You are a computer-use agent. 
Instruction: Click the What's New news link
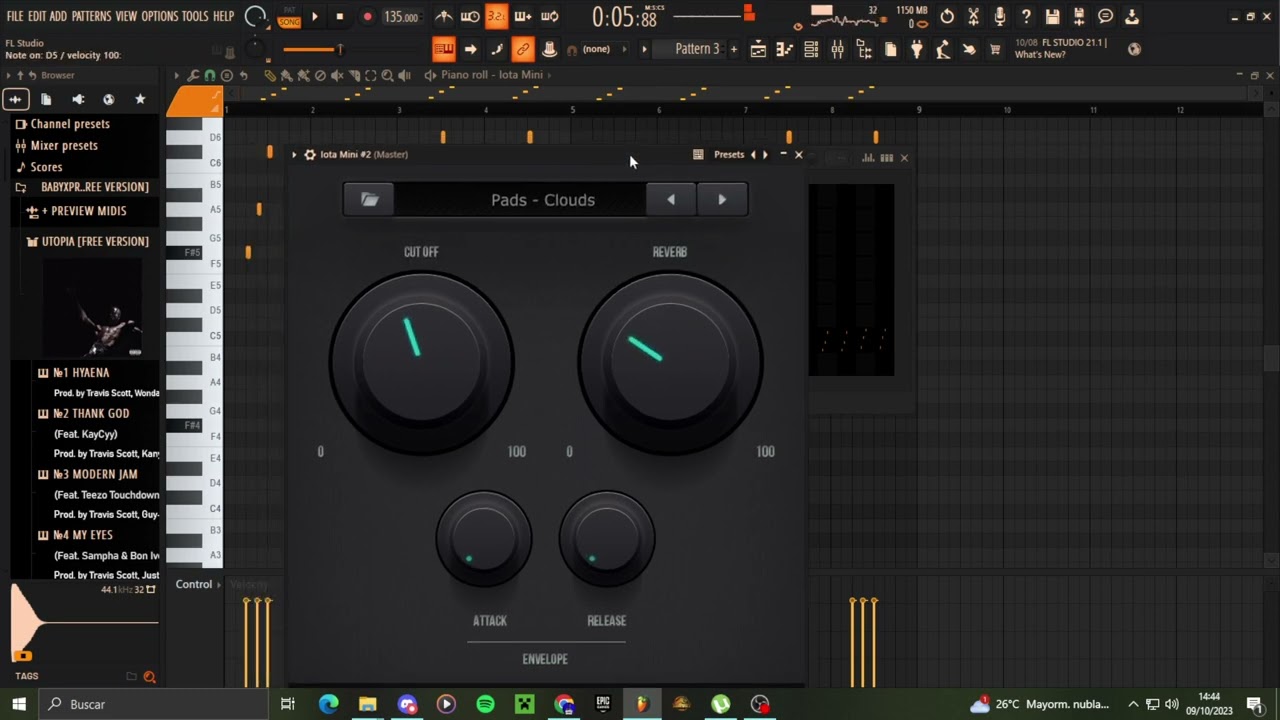tap(1040, 55)
